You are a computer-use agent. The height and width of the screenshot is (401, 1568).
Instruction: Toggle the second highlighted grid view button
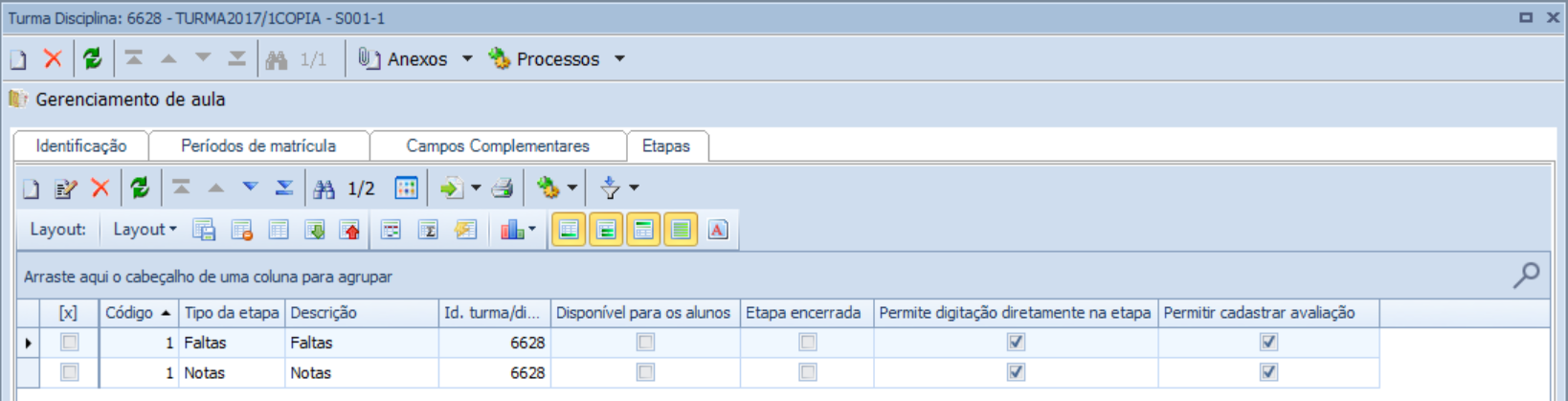(x=606, y=230)
